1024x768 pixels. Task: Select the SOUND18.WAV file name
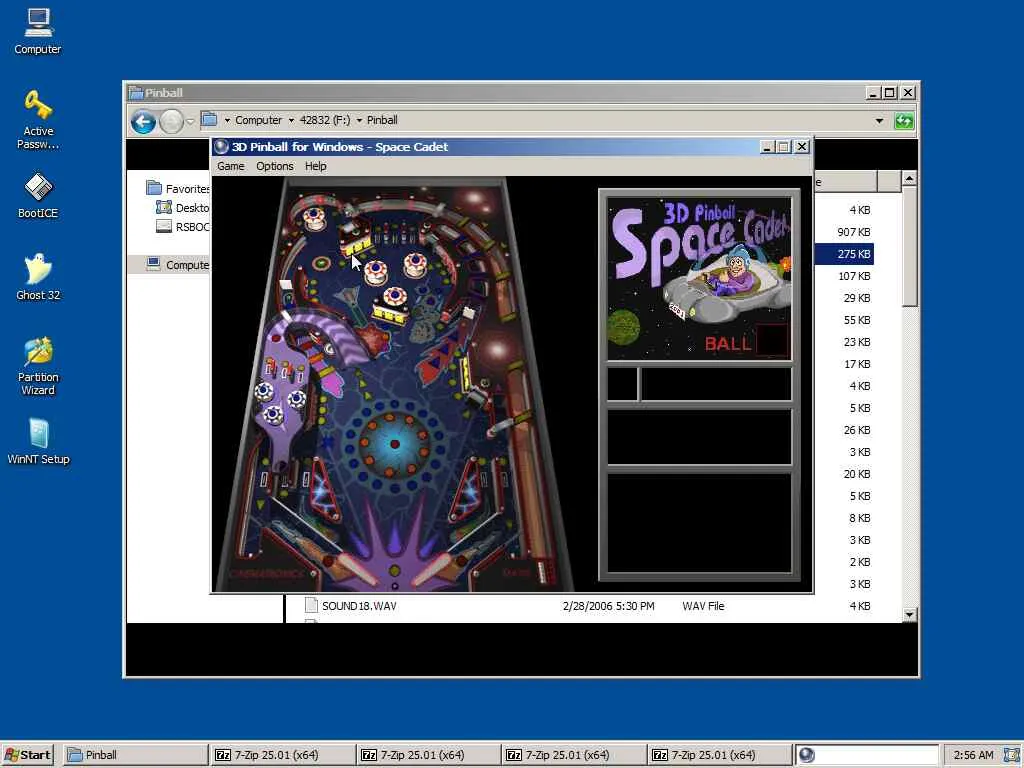359,606
